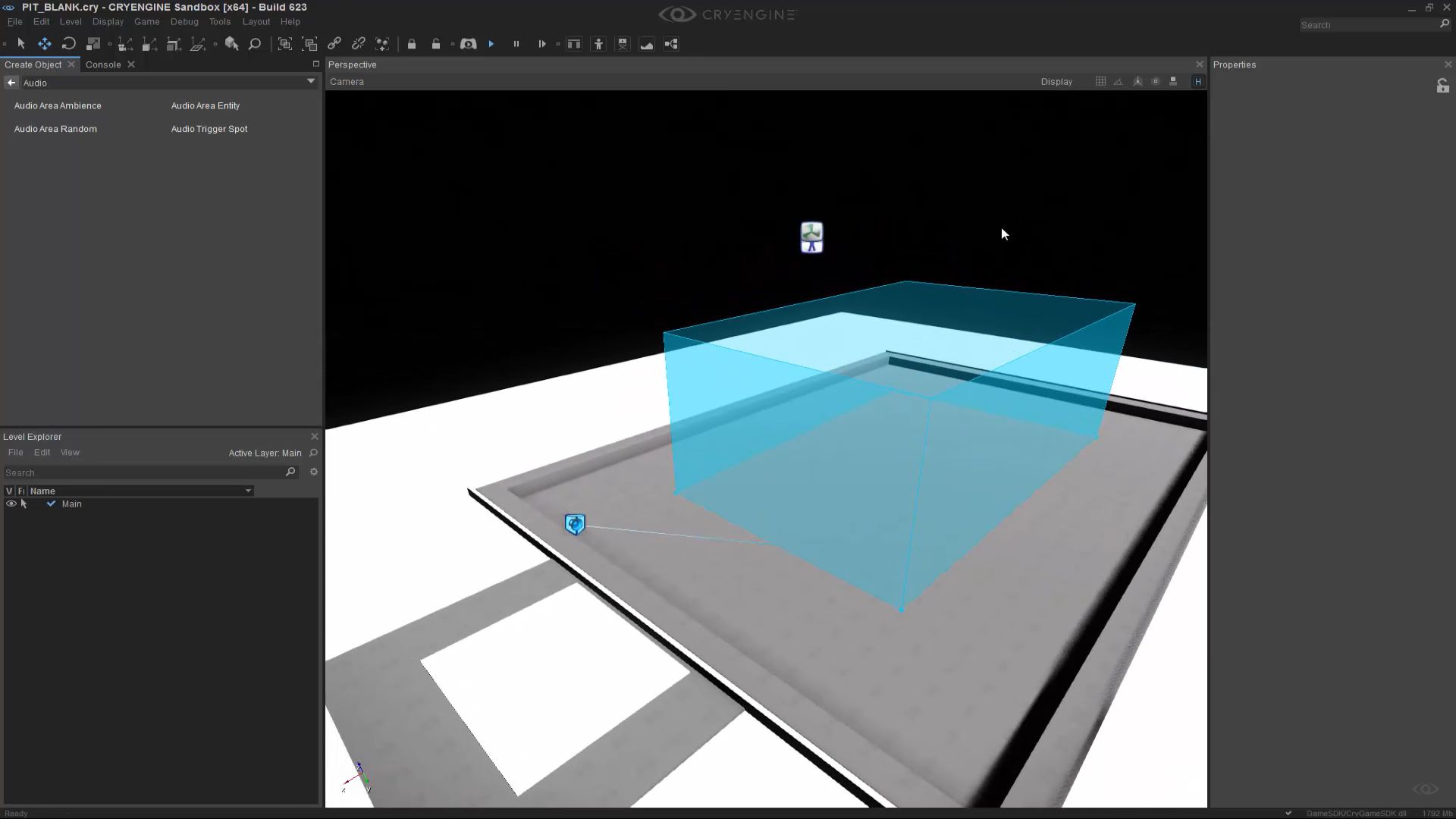The height and width of the screenshot is (819, 1456).
Task: Toggle visibility of the Main layer eye icon
Action: point(11,504)
